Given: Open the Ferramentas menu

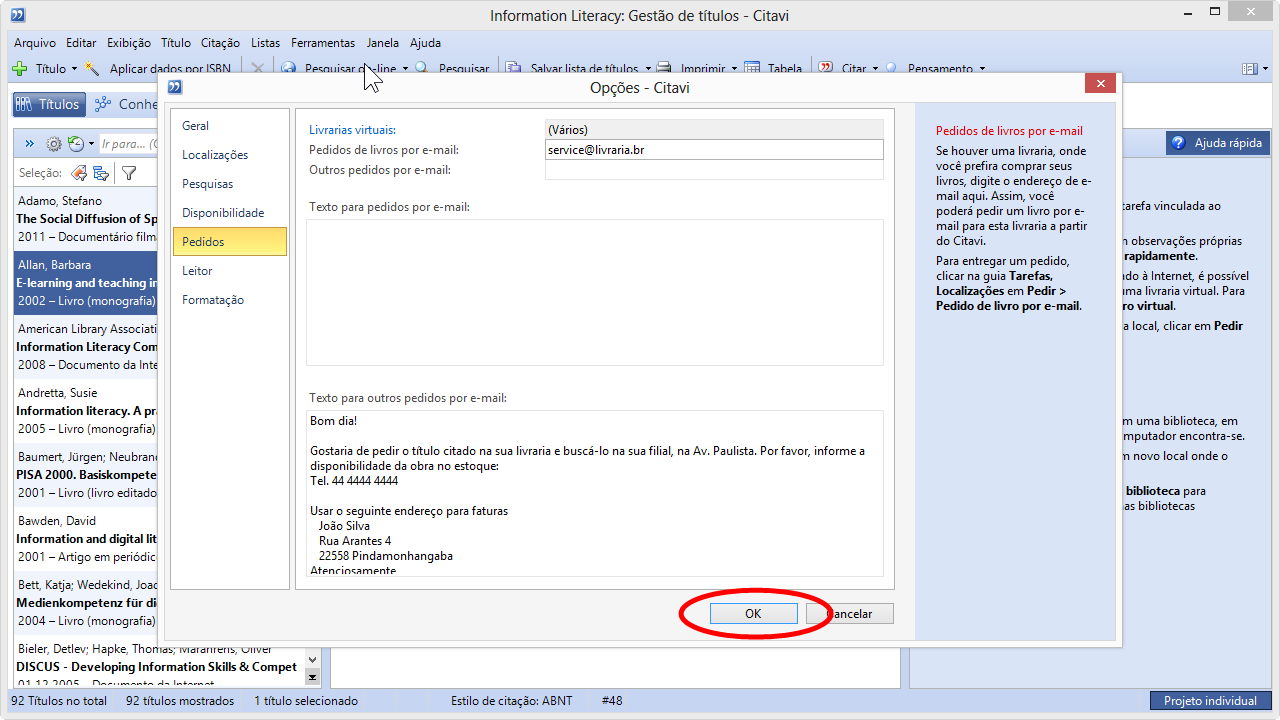Looking at the screenshot, I should (323, 43).
